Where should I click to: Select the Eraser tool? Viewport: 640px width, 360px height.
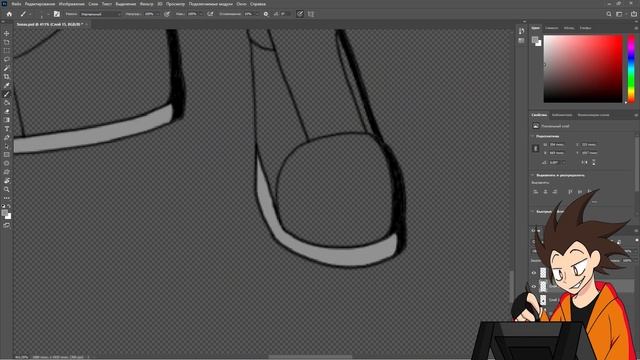7,111
